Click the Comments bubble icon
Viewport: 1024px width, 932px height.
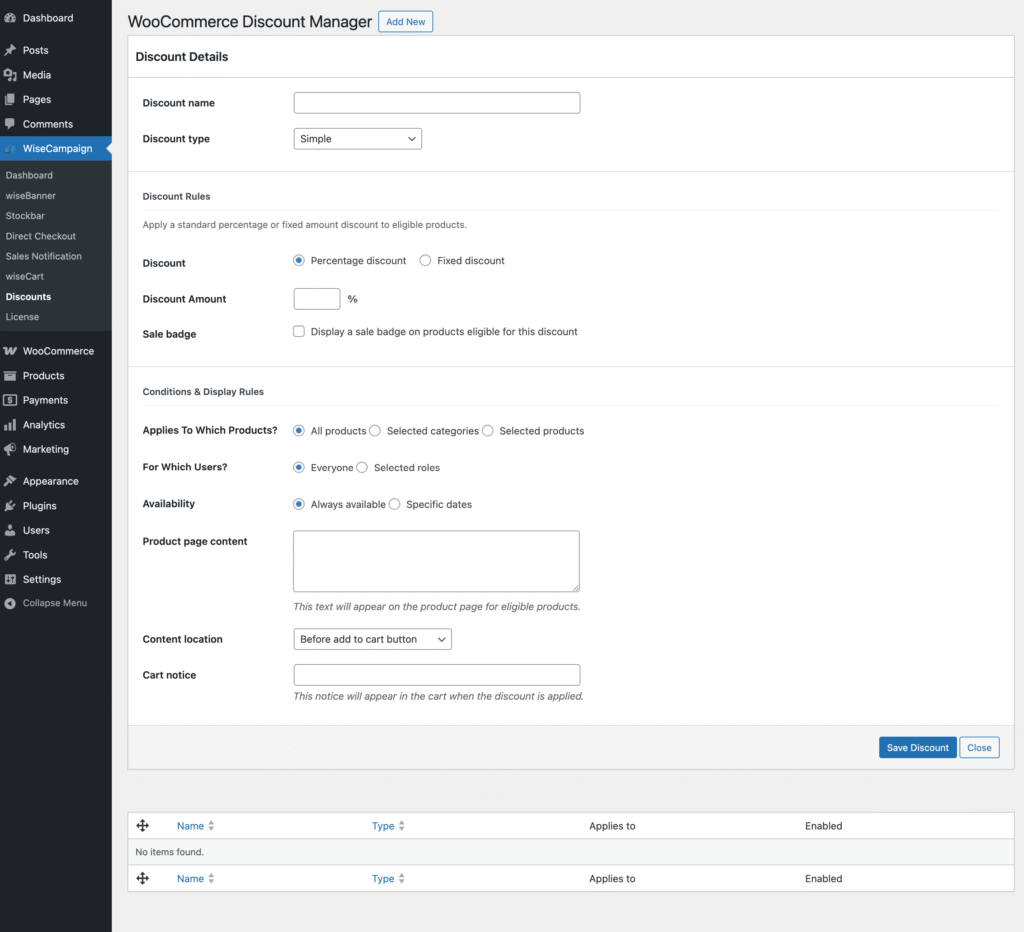(10, 124)
